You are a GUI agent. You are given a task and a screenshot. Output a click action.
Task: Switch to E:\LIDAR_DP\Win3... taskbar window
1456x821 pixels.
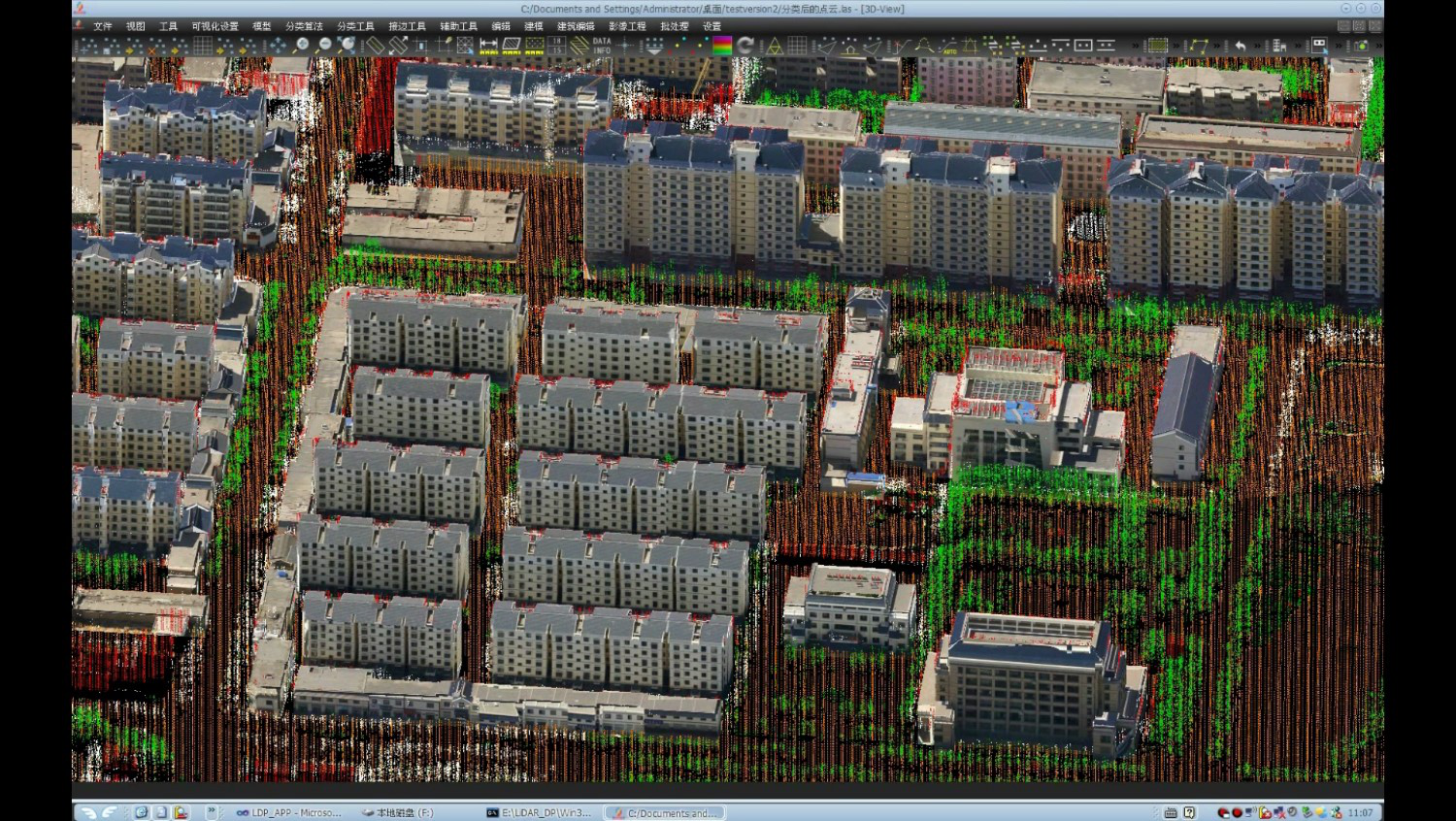[540, 812]
